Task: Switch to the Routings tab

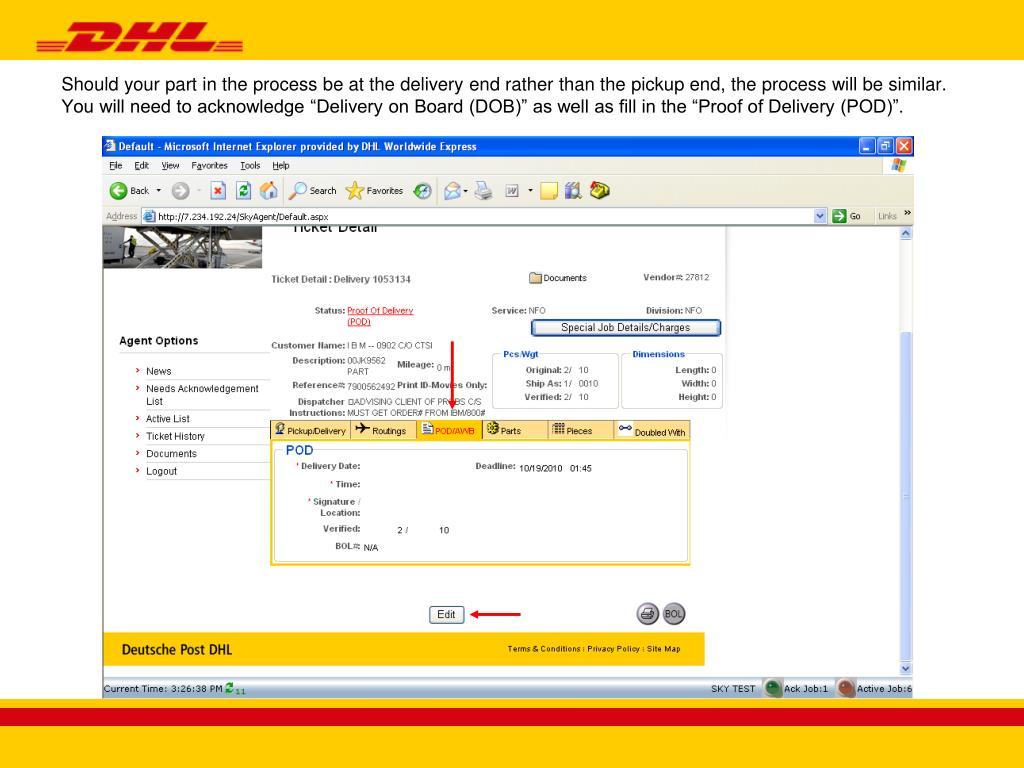Action: coord(383,430)
